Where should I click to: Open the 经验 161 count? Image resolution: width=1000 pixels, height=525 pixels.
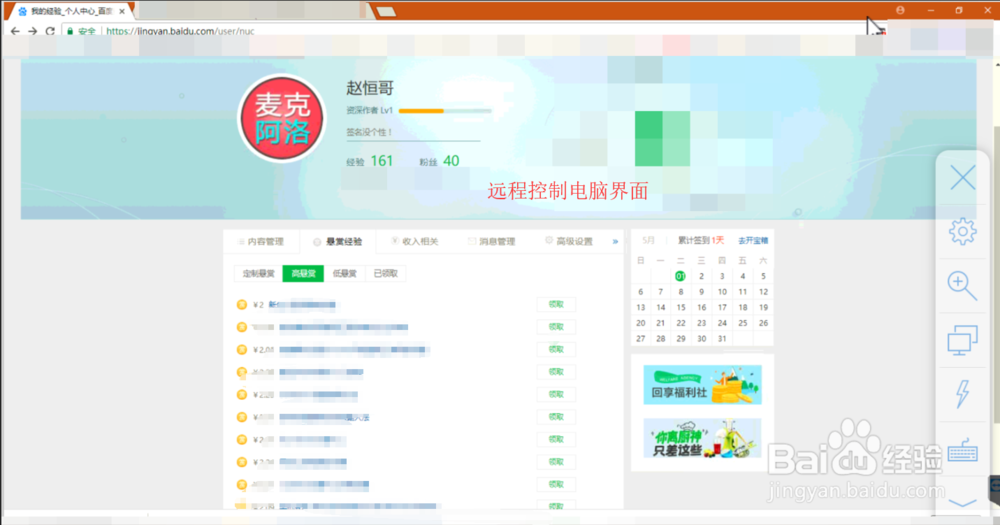click(370, 161)
